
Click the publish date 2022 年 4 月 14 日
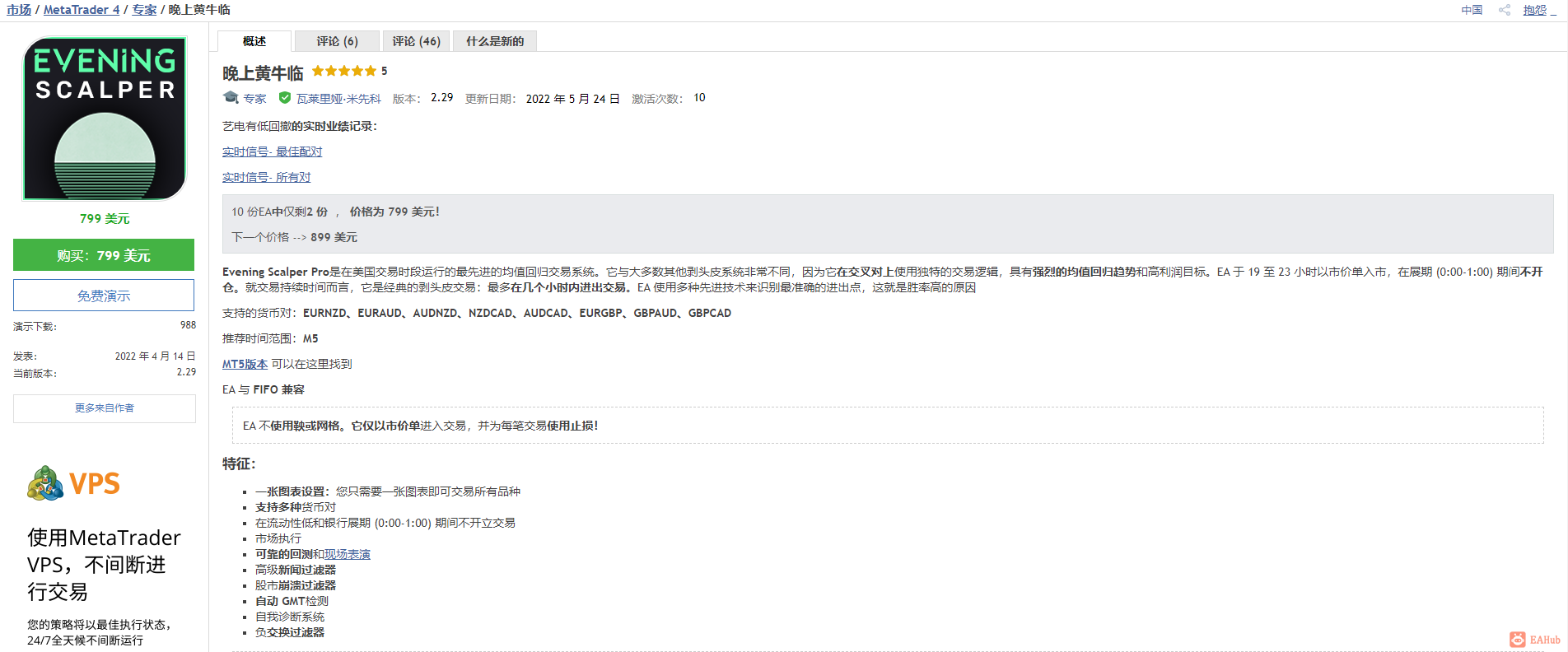coord(156,356)
